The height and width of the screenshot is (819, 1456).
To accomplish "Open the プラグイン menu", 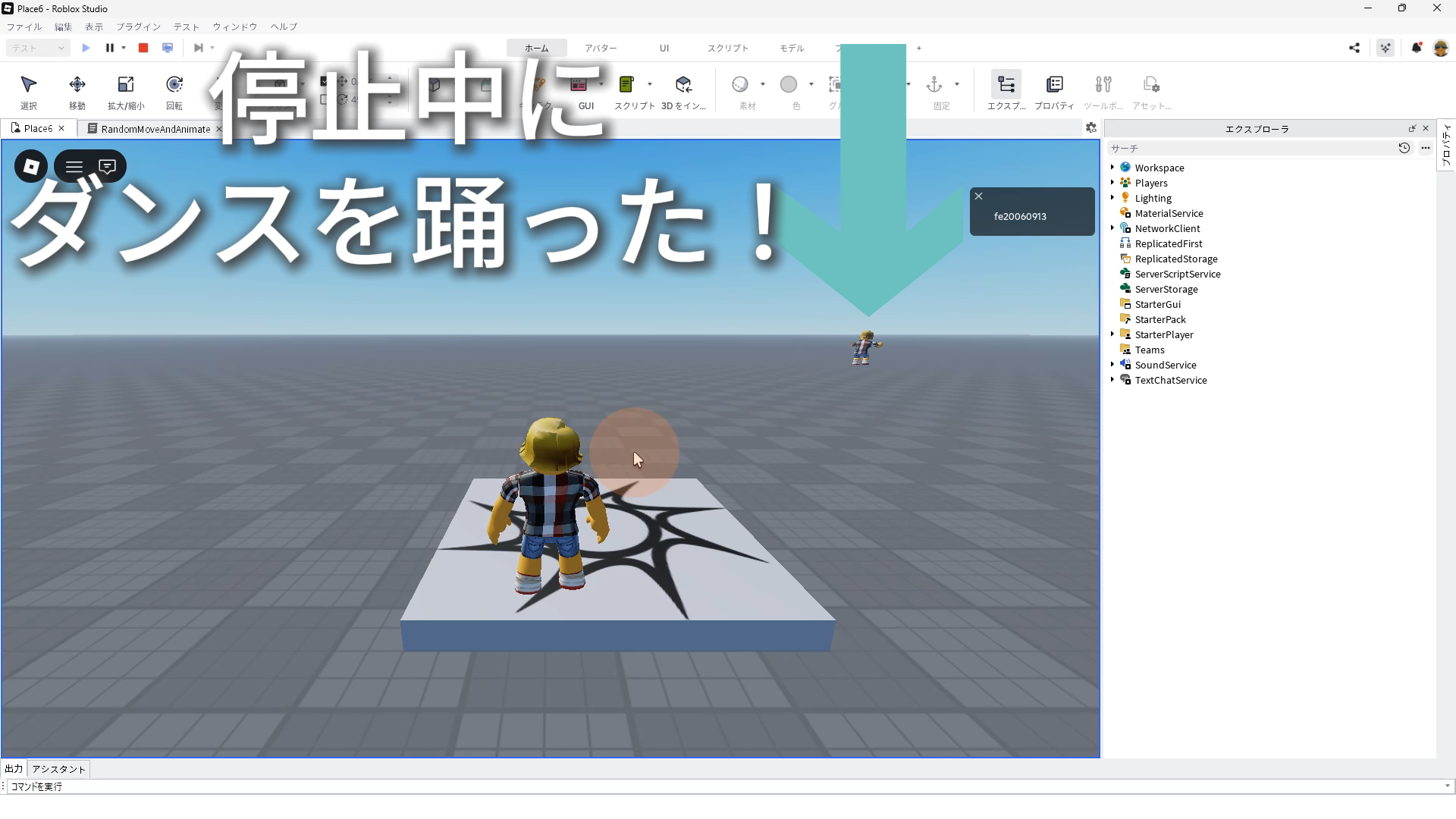I will pyautogui.click(x=138, y=27).
